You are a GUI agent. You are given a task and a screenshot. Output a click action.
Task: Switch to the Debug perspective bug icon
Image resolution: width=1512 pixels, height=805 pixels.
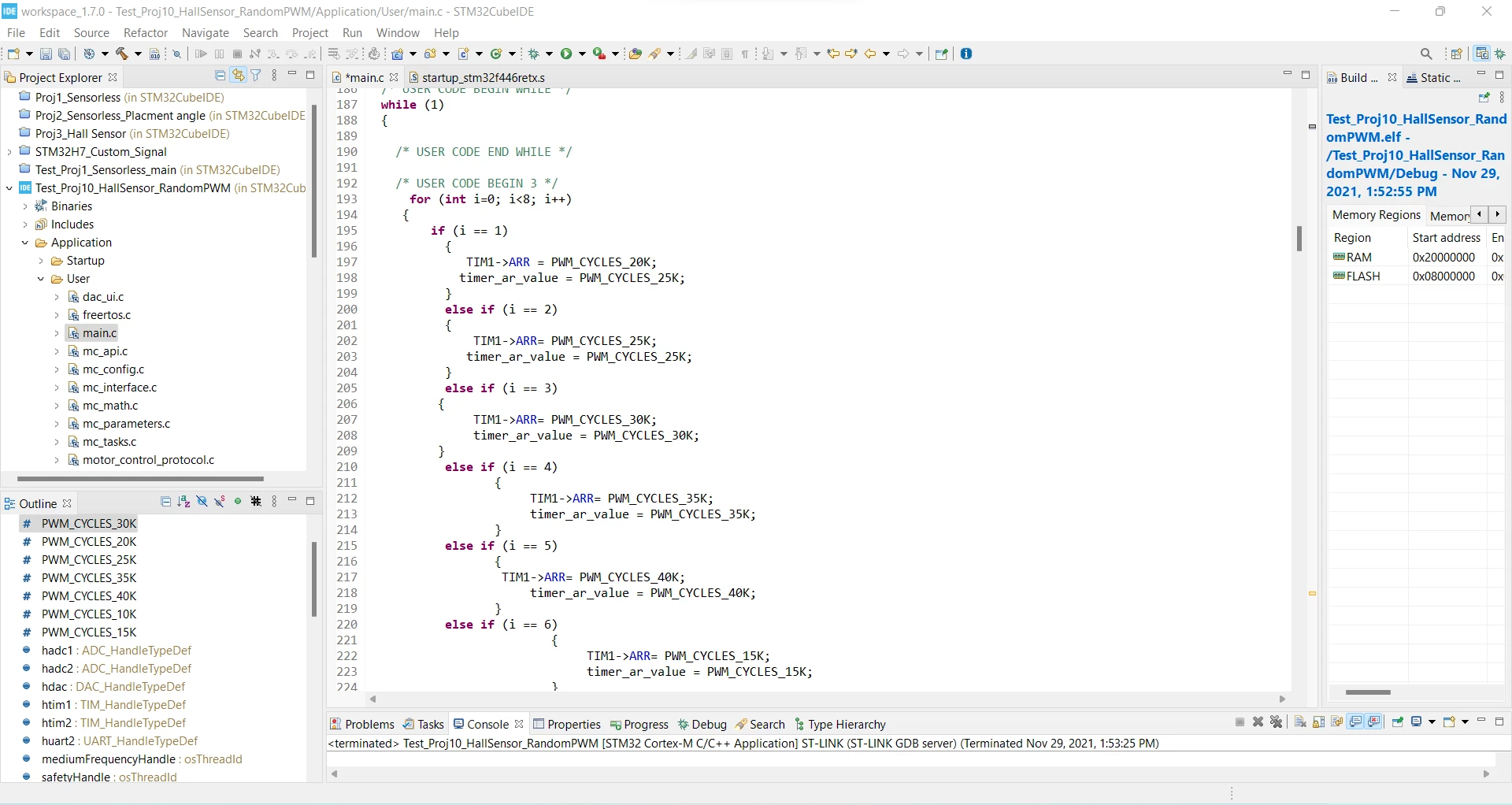point(1500,54)
